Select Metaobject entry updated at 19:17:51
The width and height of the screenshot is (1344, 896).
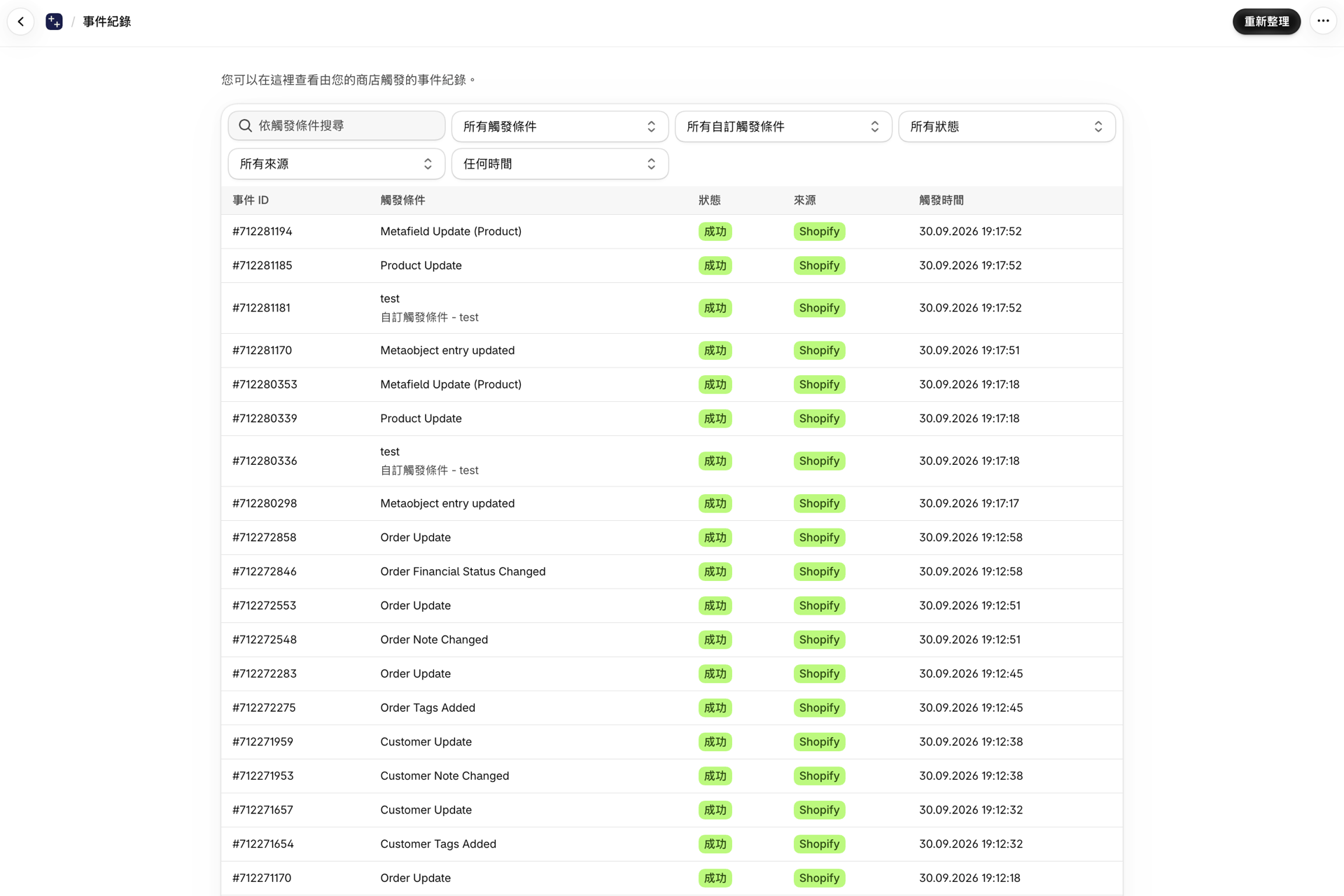coord(447,351)
